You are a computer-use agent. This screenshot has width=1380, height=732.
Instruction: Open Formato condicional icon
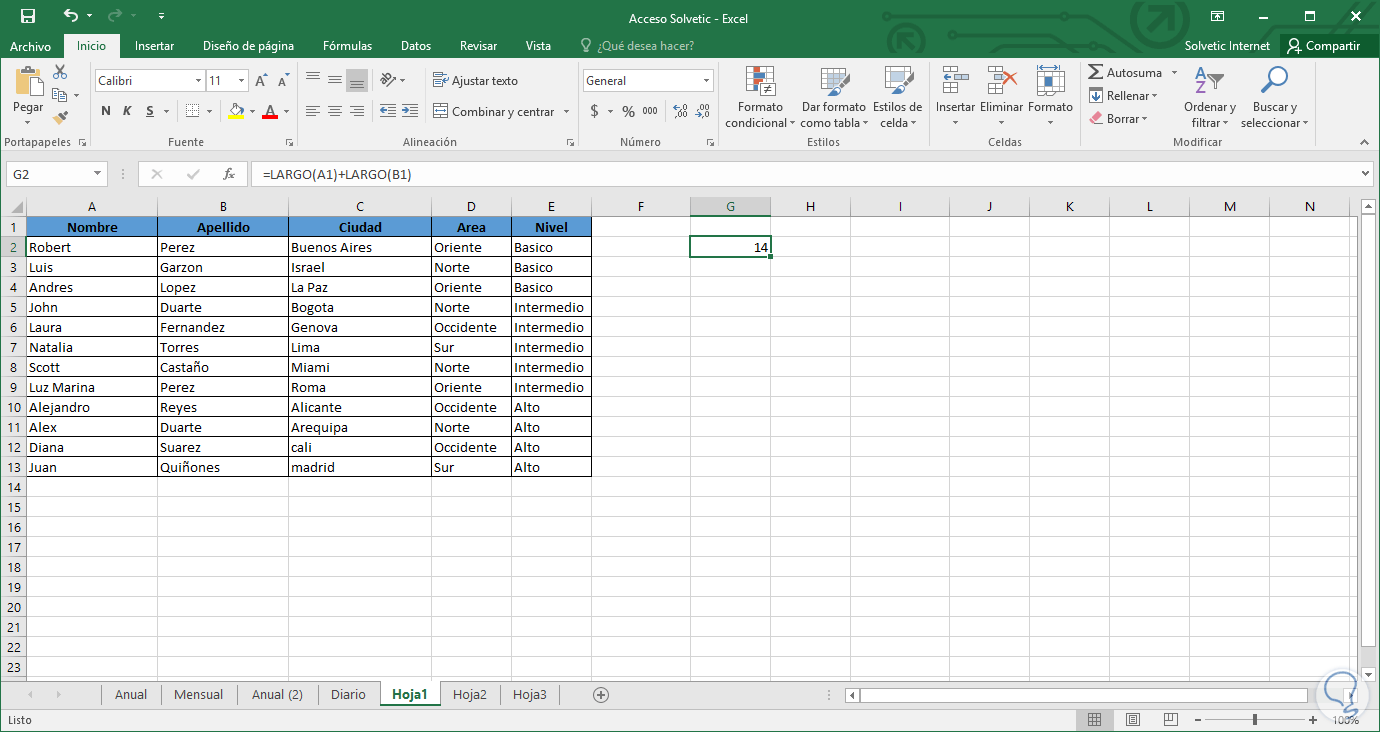[x=760, y=82]
